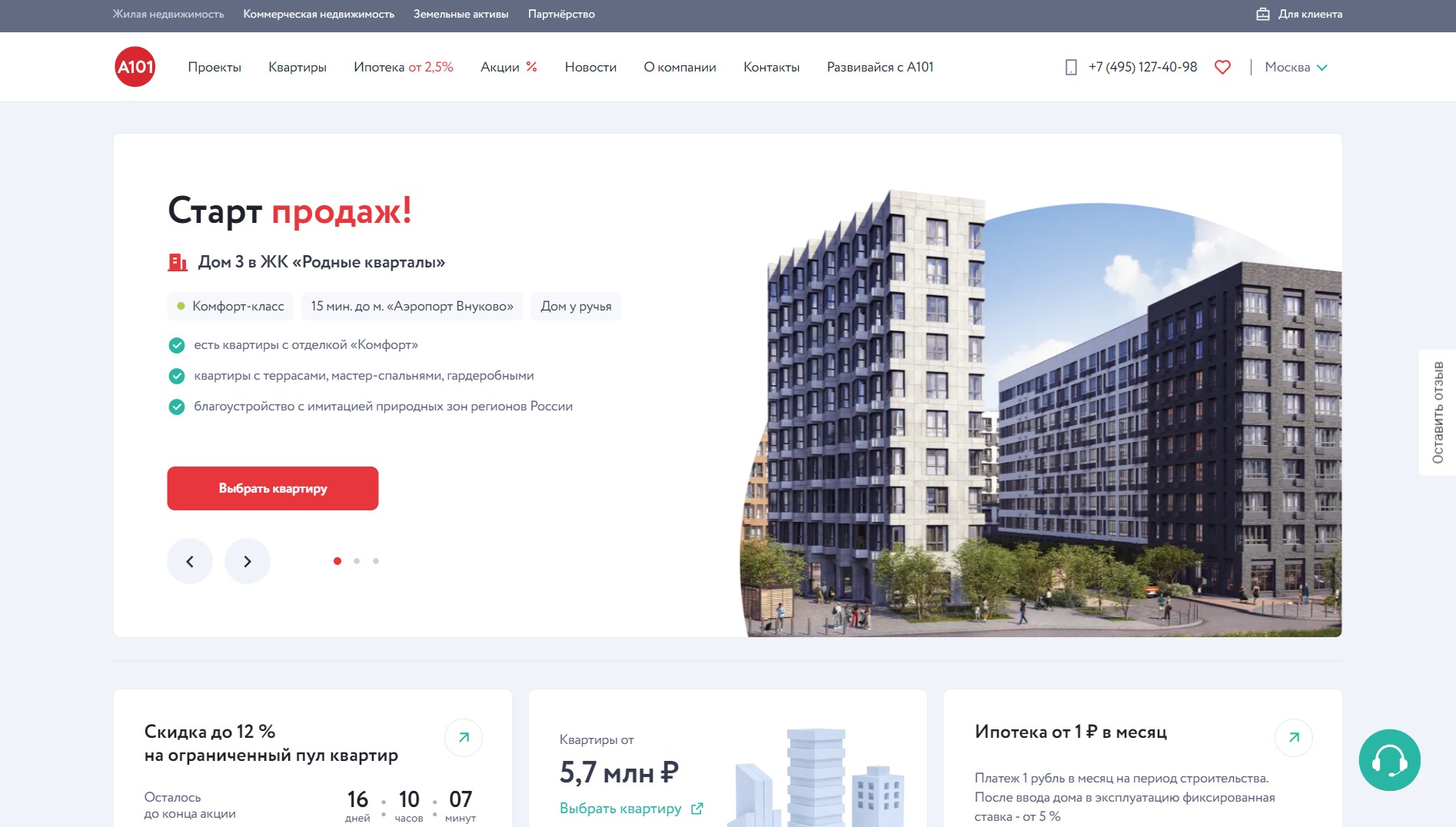Image resolution: width=1456 pixels, height=827 pixels.
Task: Click the countdown days value 16
Action: pos(357,799)
